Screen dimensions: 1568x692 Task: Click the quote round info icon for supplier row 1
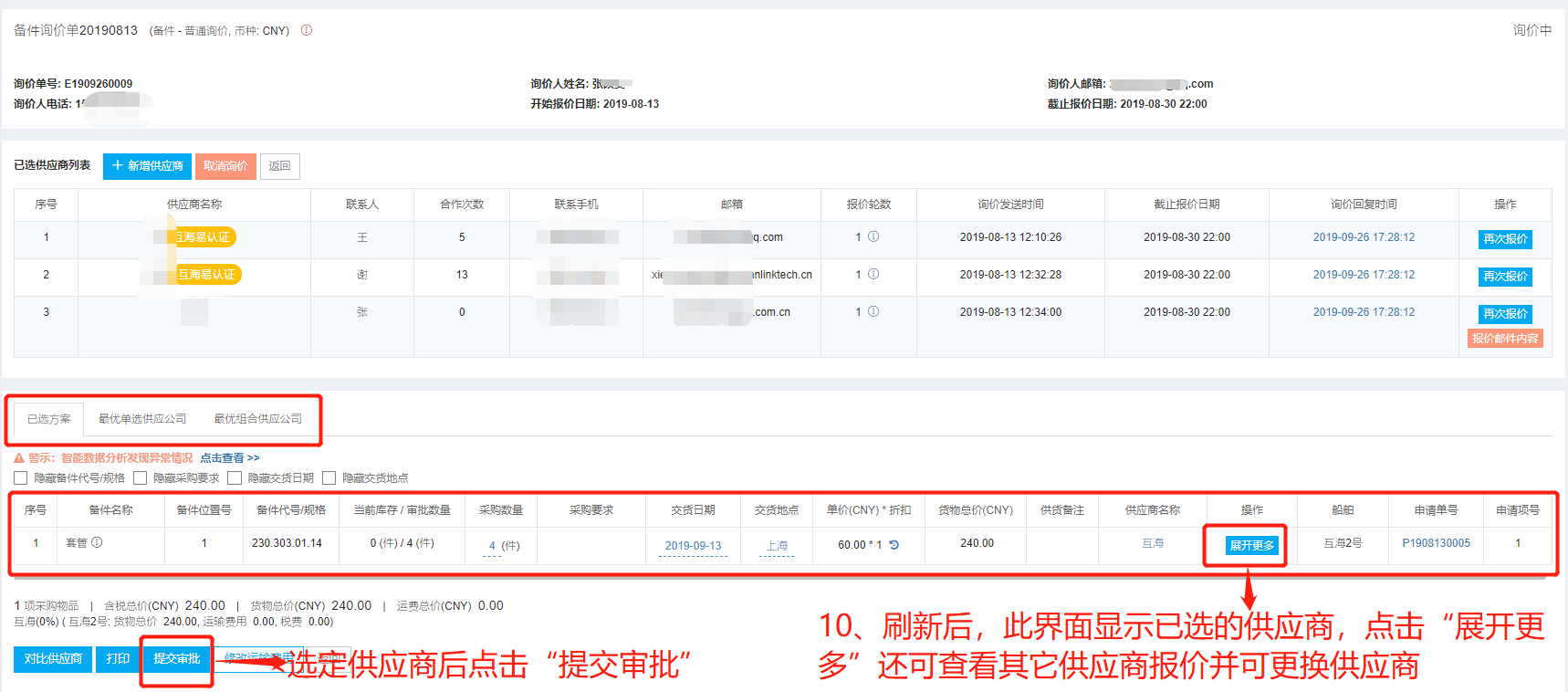(x=873, y=236)
